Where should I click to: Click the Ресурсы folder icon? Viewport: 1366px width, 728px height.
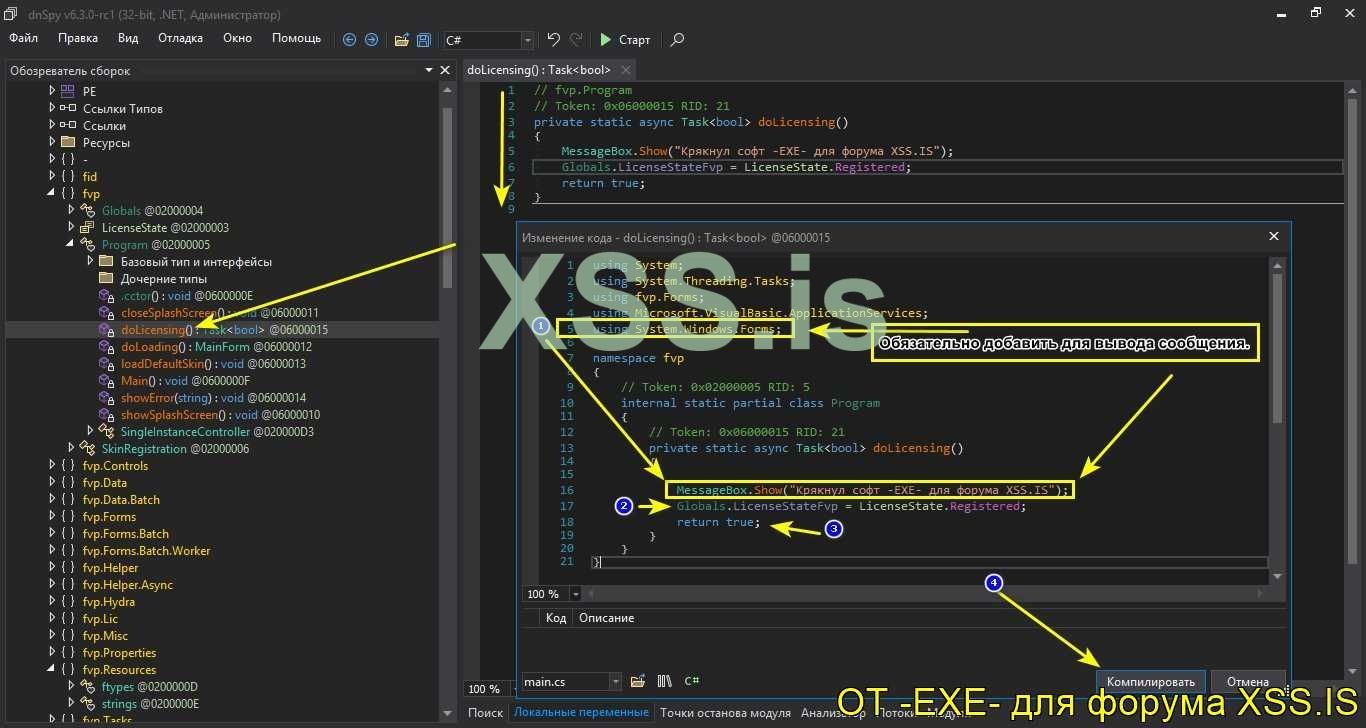tap(68, 142)
